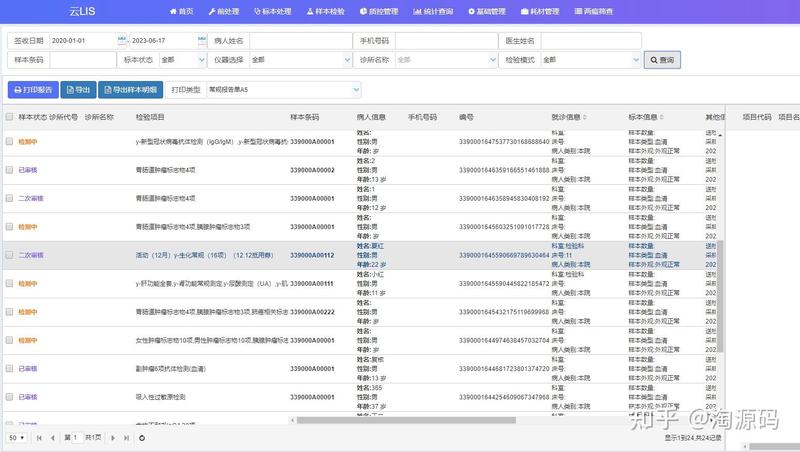The height and width of the screenshot is (452, 800).
Task: Go to the previous page
Action: point(52,438)
